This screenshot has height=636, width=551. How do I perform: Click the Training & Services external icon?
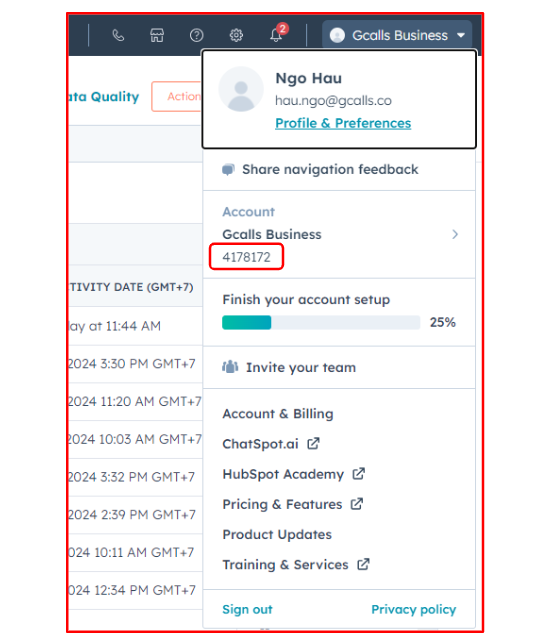click(x=363, y=564)
